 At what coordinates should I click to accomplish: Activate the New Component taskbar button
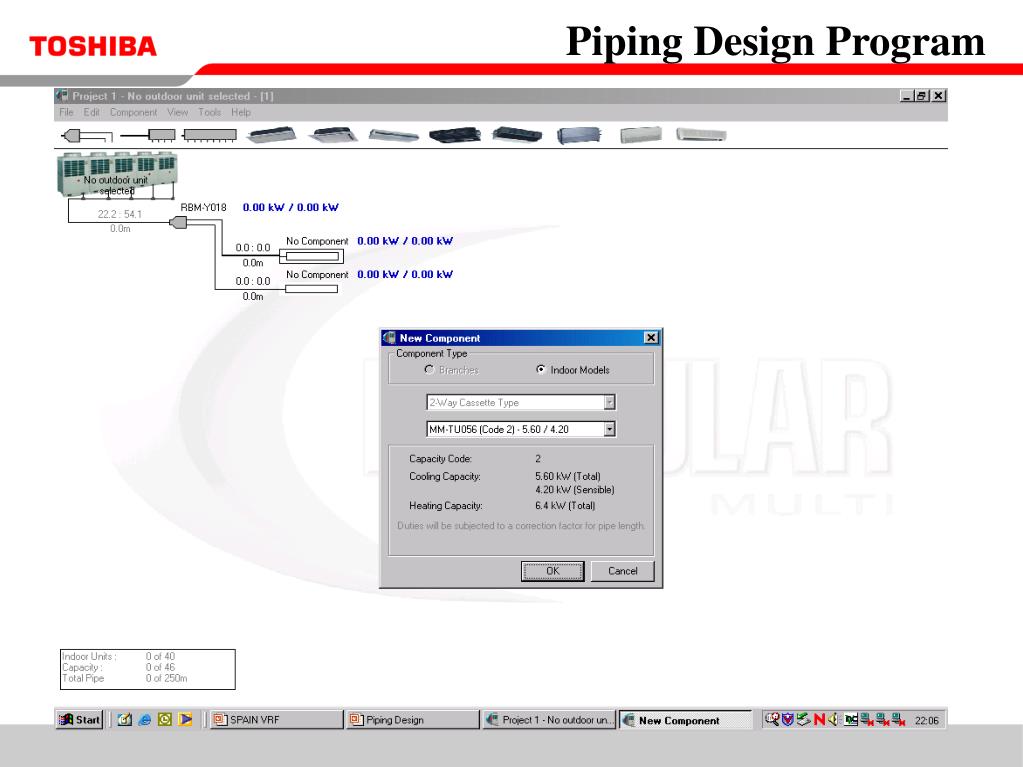pyautogui.click(x=685, y=719)
